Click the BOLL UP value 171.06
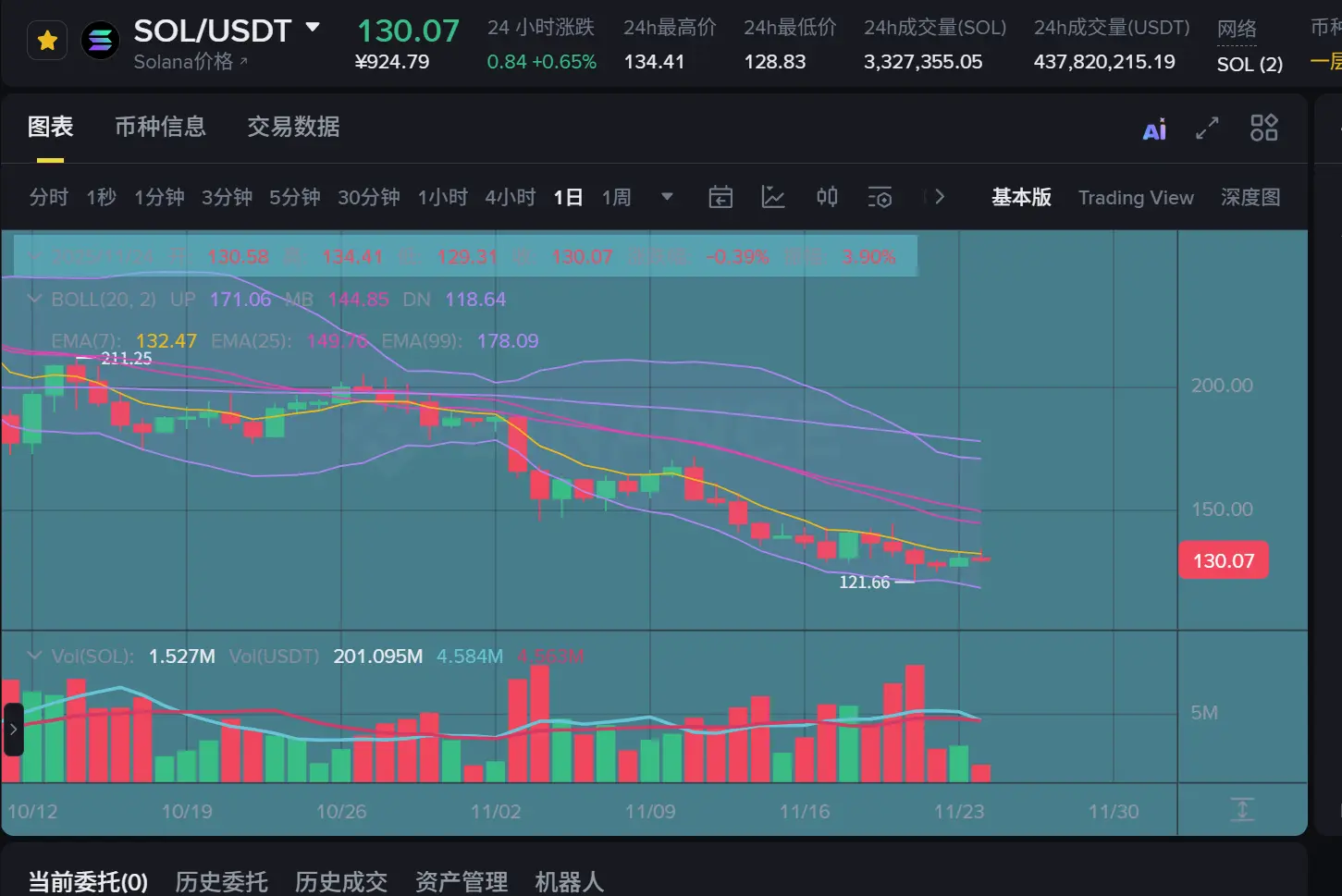 click(240, 300)
